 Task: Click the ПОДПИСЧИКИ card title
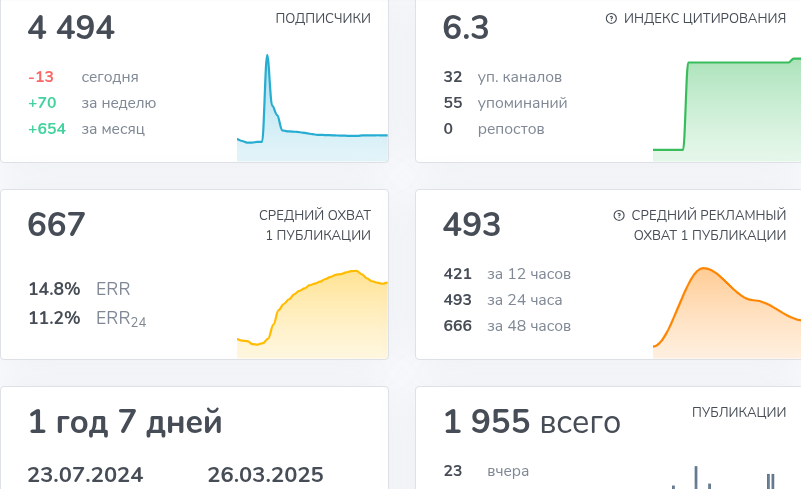(323, 18)
